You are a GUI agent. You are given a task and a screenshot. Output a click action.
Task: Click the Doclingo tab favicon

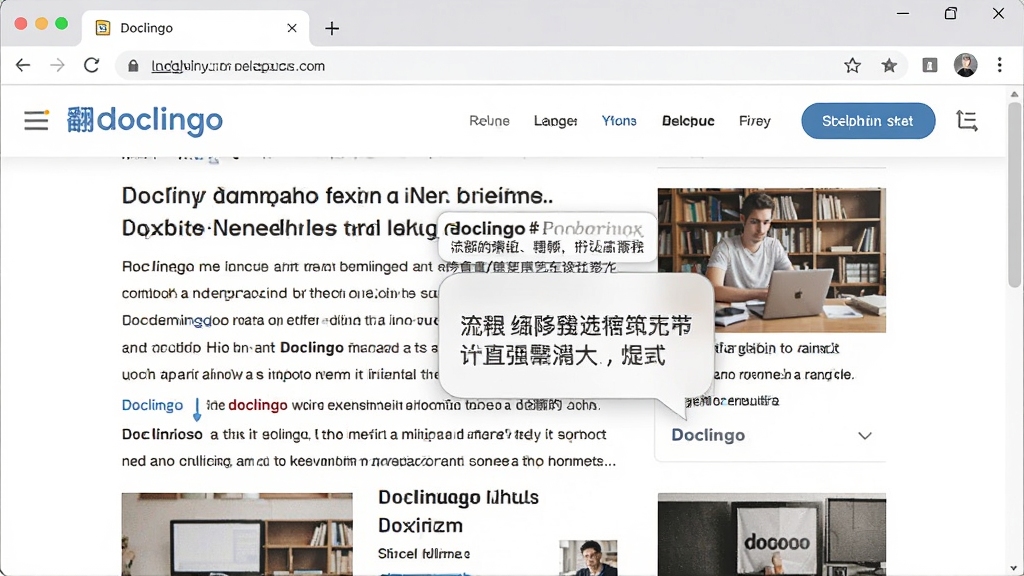103,27
